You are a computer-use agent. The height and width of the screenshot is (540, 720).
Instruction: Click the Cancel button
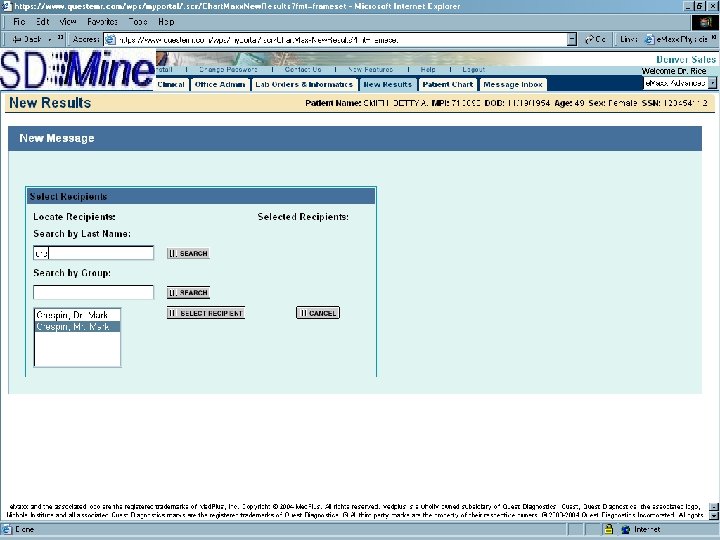coord(318,313)
